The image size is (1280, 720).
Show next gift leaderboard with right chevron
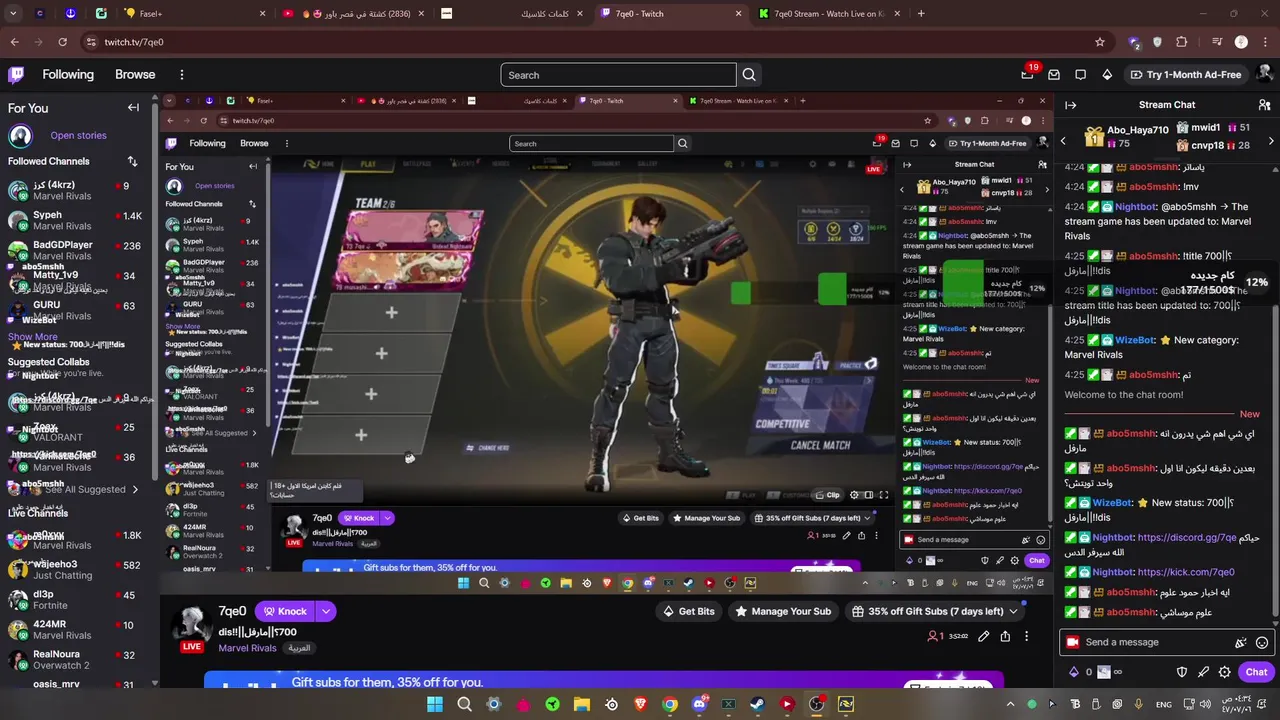(1271, 141)
